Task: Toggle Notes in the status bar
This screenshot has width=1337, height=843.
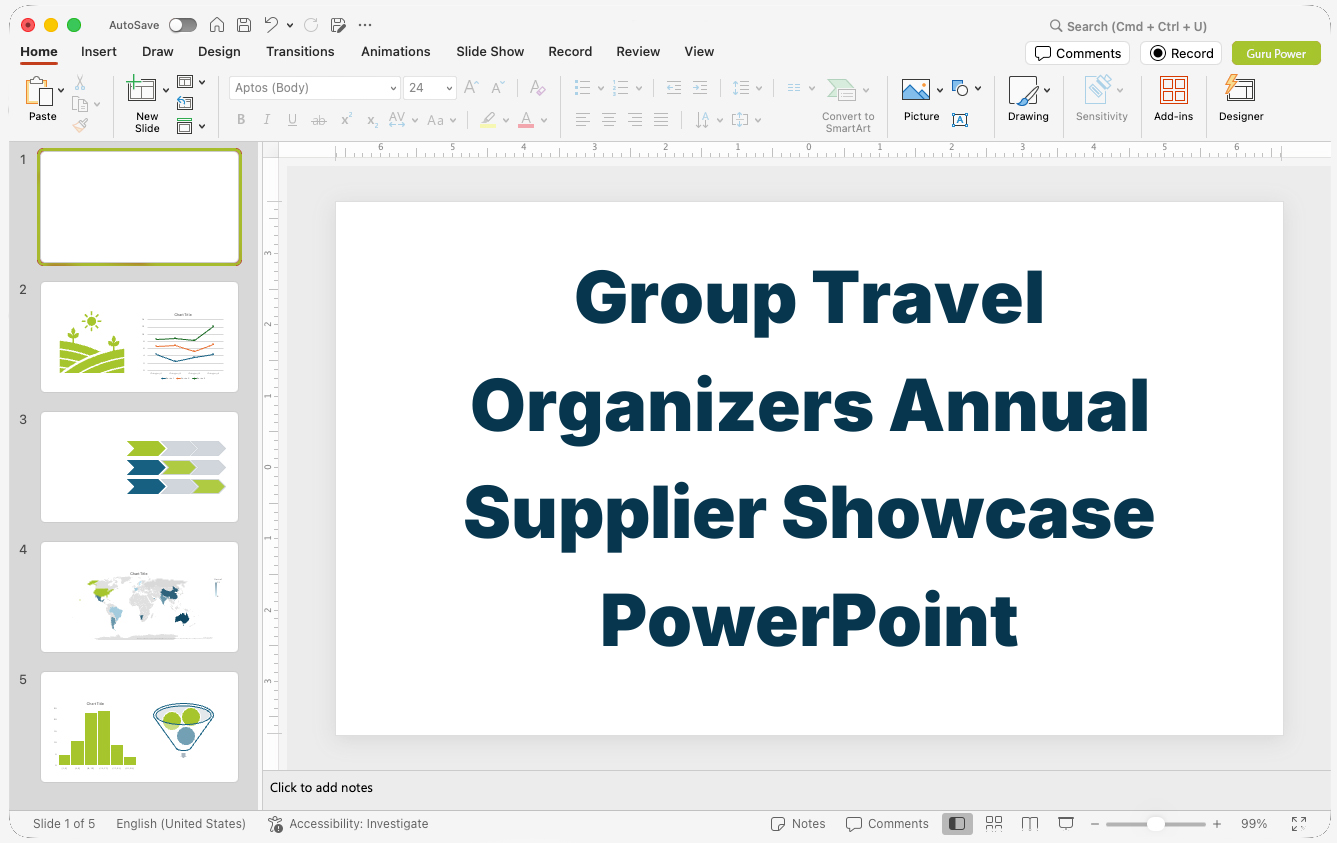Action: [x=798, y=824]
